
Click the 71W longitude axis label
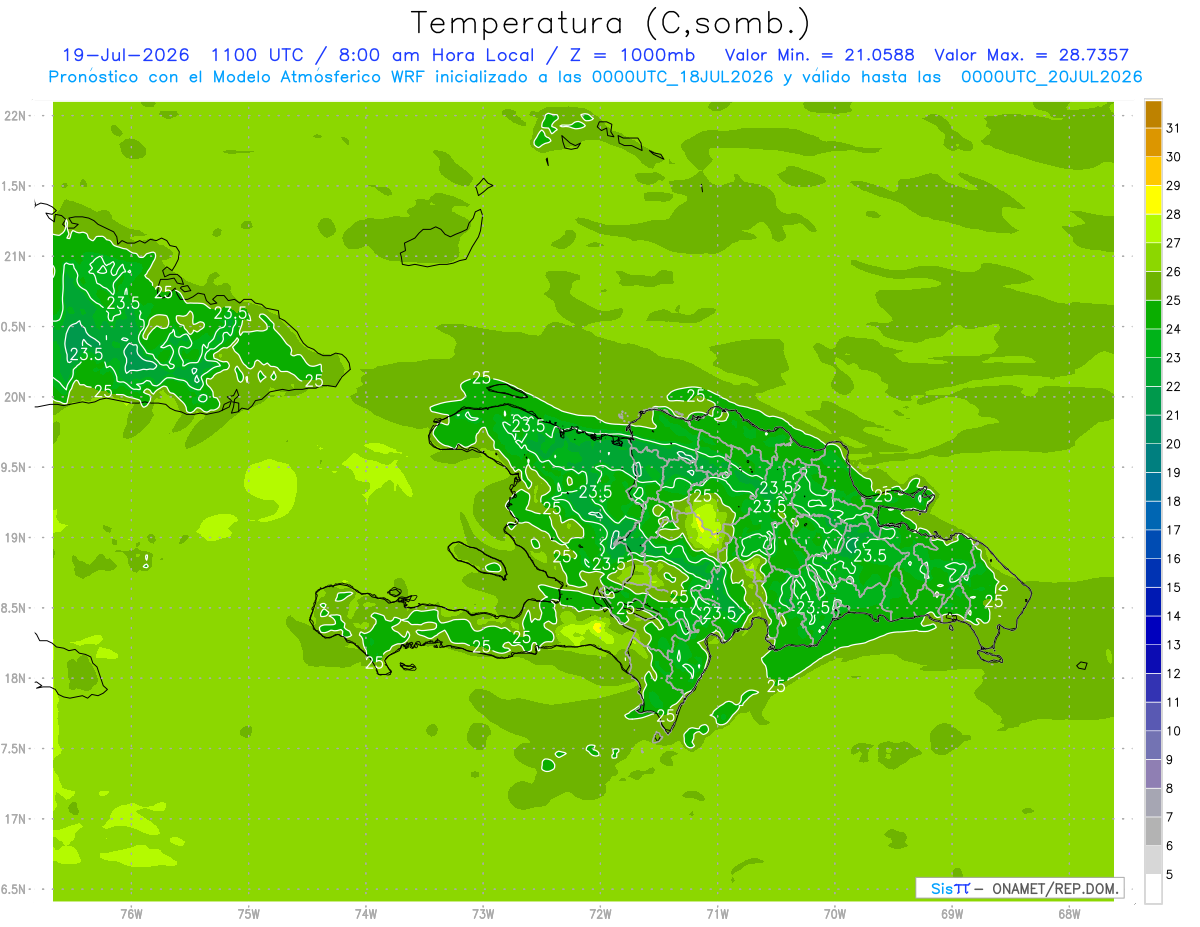click(717, 913)
